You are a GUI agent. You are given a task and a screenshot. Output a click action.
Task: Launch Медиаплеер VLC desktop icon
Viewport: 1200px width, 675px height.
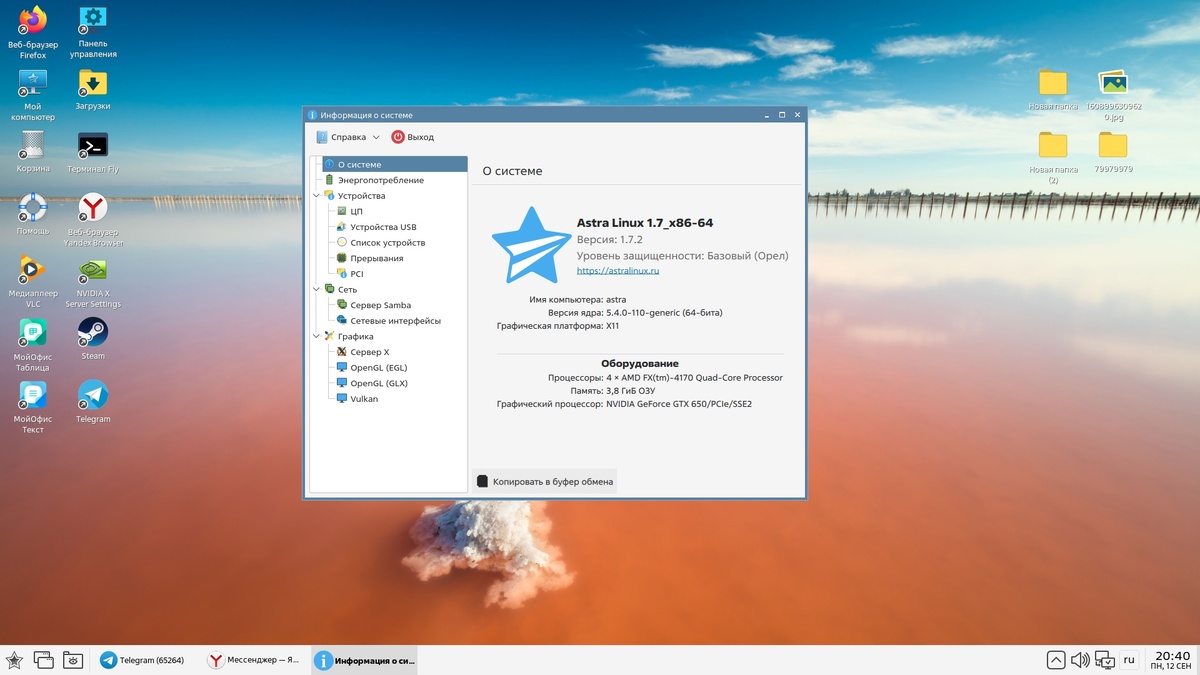click(x=33, y=270)
